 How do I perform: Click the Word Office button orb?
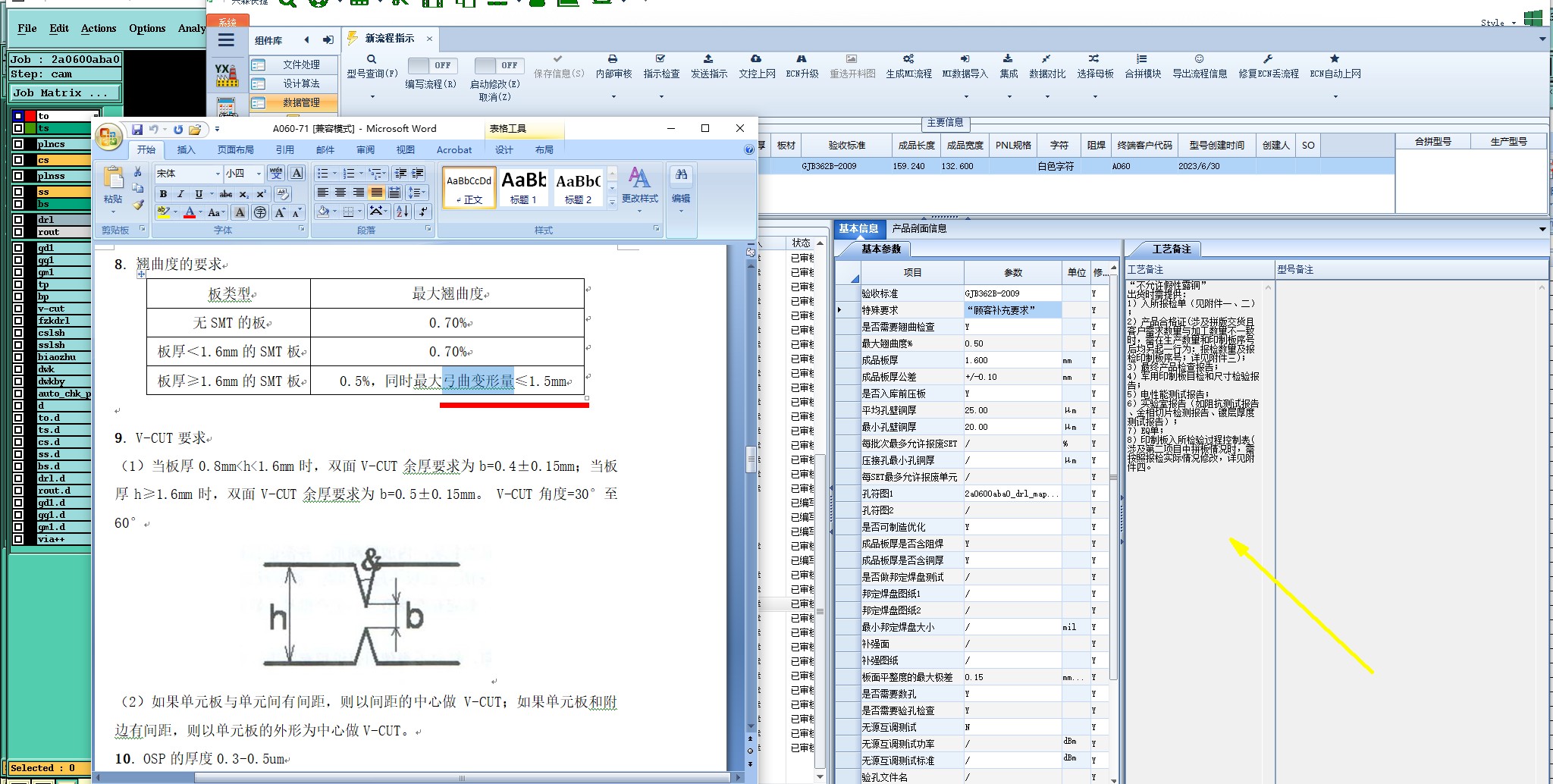click(x=108, y=137)
